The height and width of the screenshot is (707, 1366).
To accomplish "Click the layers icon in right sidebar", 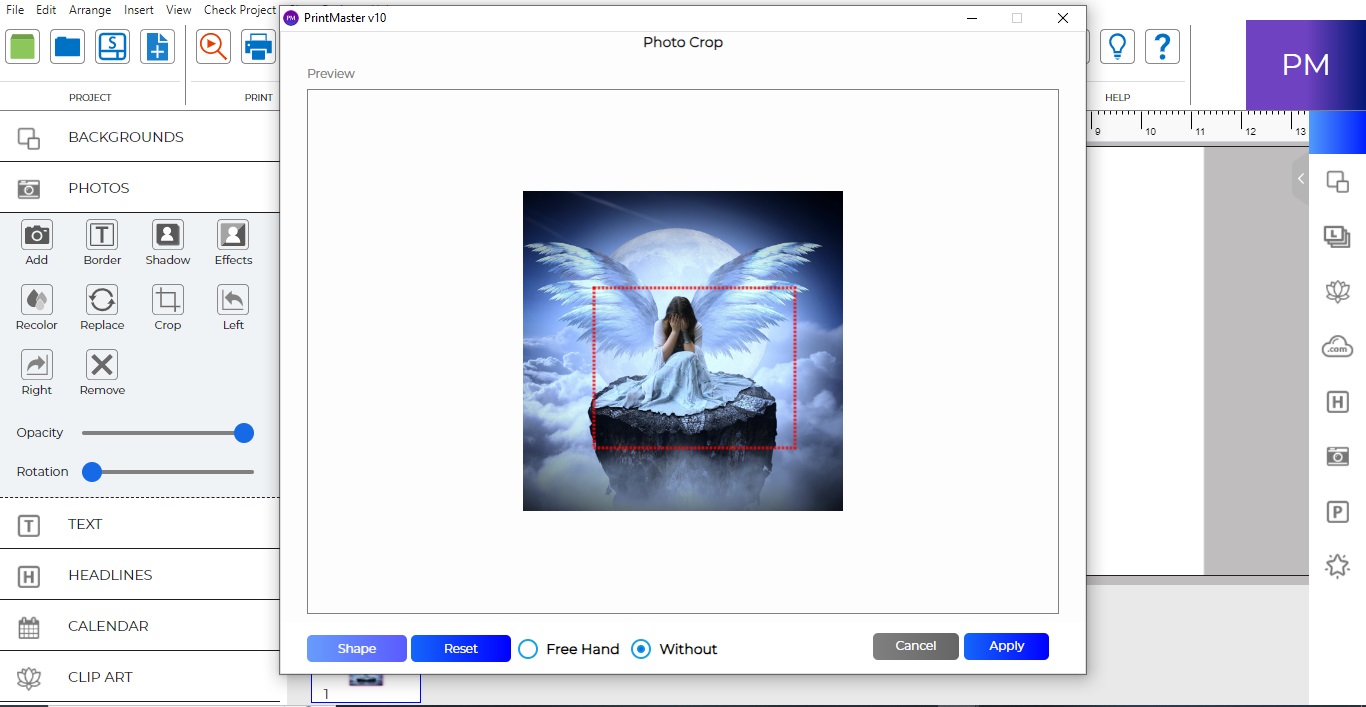I will click(x=1337, y=237).
